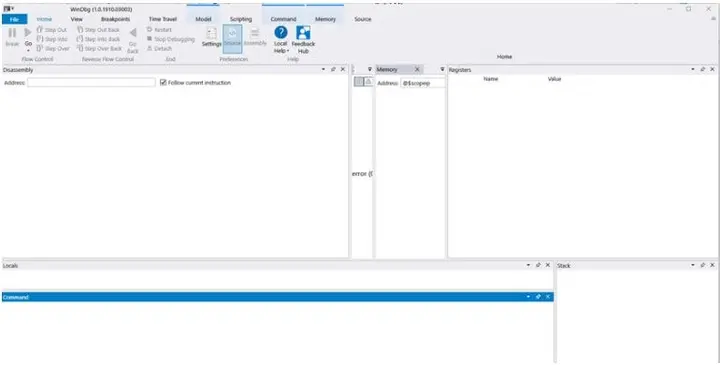720x365 pixels.
Task: Switch to the View ribbon tab
Action: point(77,19)
